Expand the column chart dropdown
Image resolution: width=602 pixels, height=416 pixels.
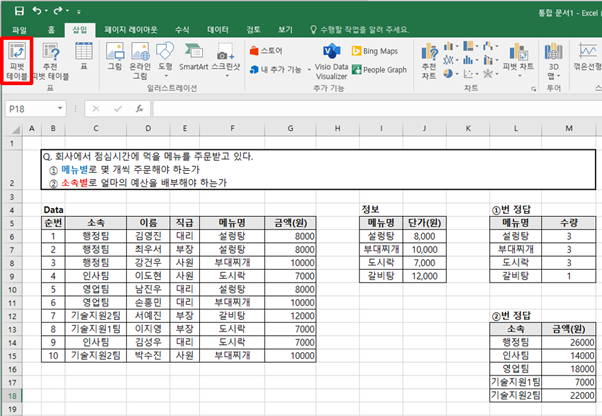[x=457, y=47]
